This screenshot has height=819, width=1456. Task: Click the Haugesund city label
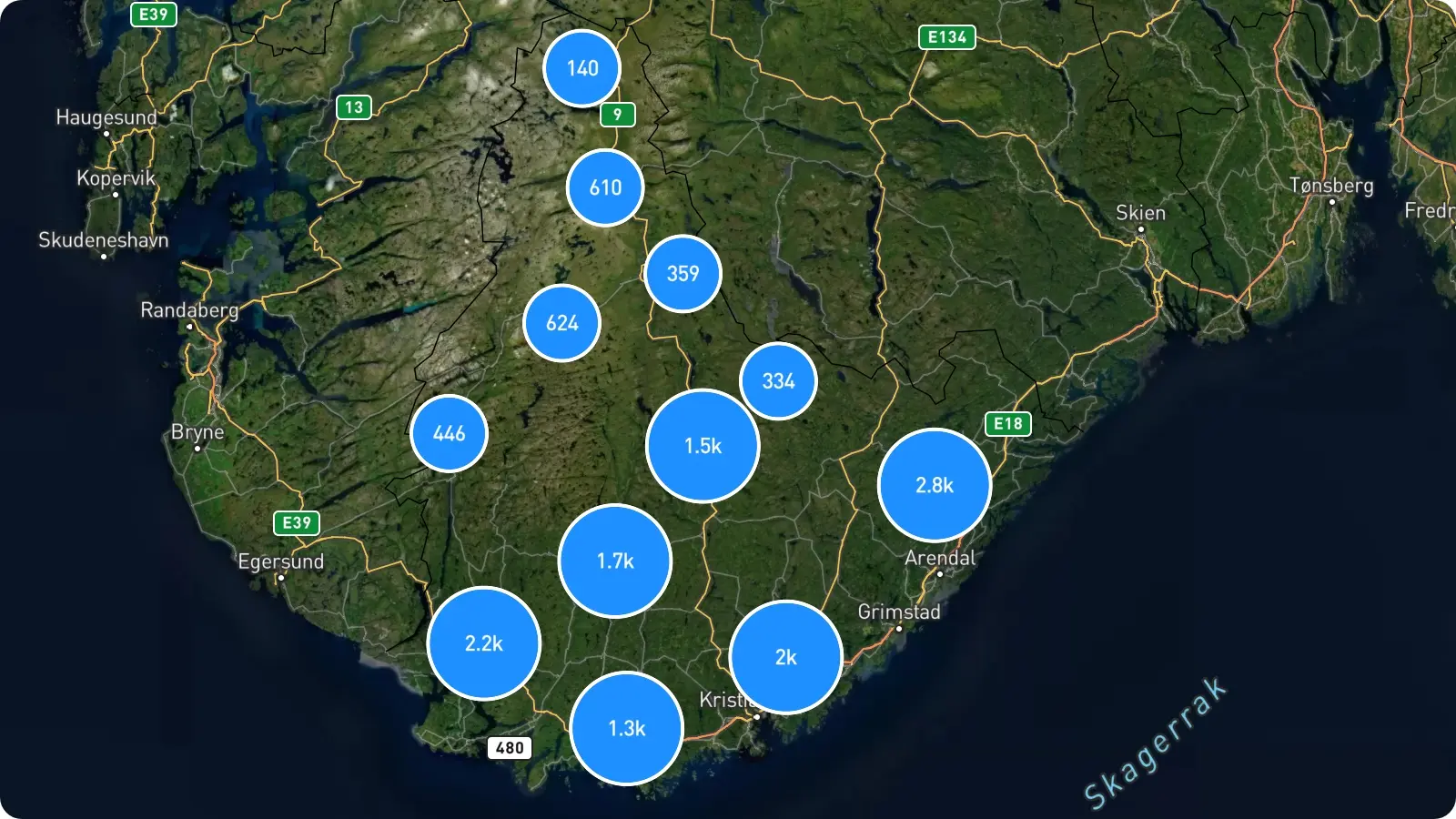(106, 117)
